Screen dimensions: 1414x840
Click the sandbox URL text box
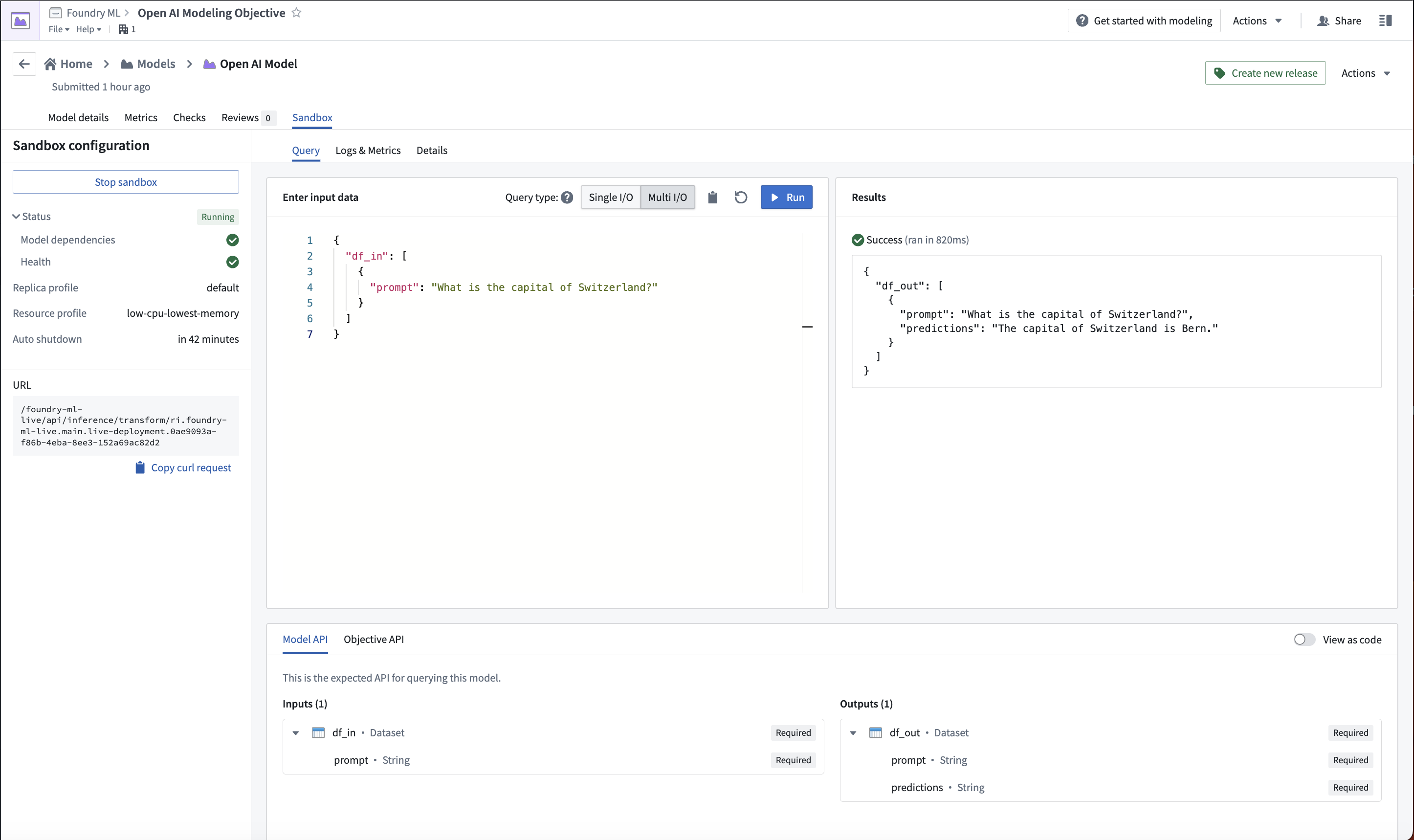126,426
